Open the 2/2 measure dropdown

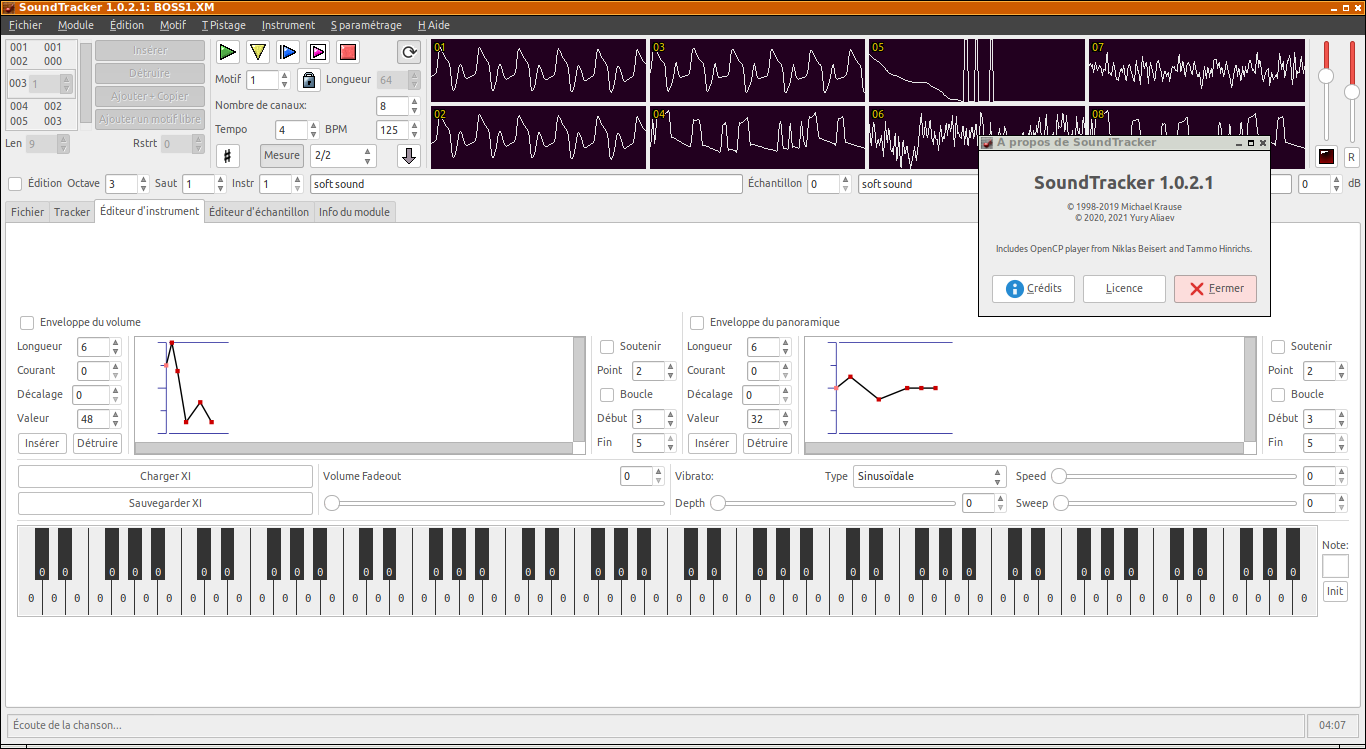coord(343,156)
